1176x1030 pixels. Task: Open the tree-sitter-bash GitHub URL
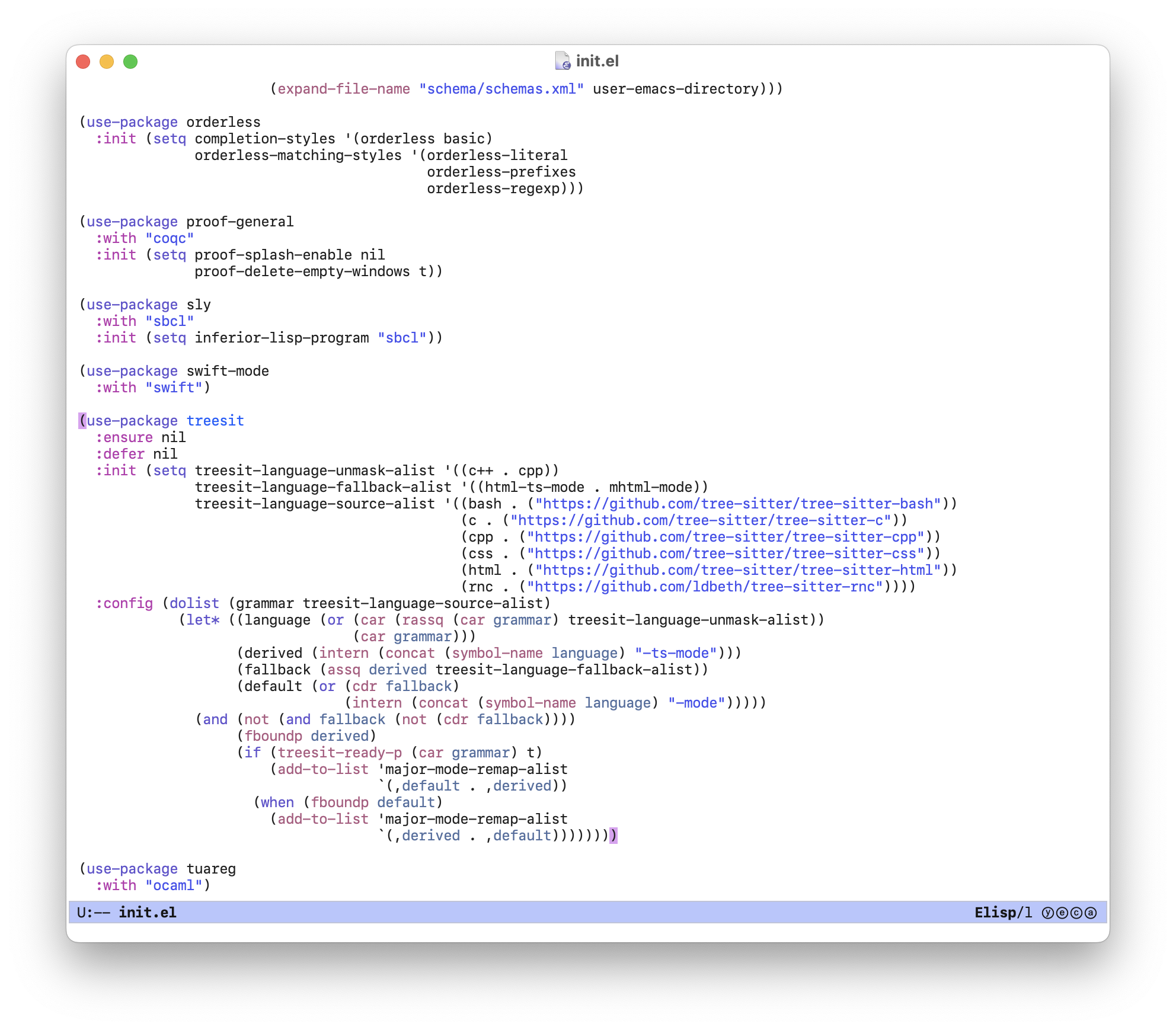tap(737, 504)
